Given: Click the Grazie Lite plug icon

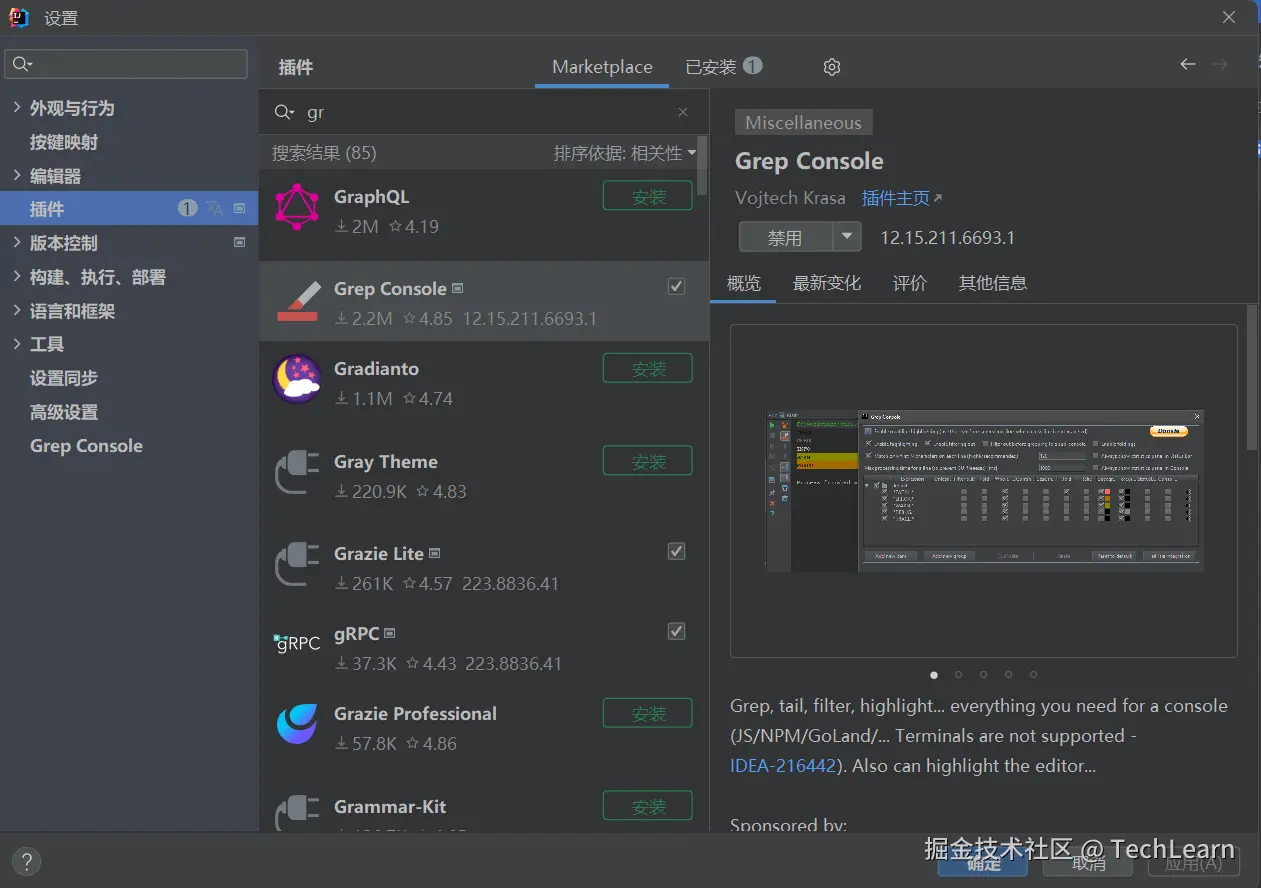Looking at the screenshot, I should 297,564.
